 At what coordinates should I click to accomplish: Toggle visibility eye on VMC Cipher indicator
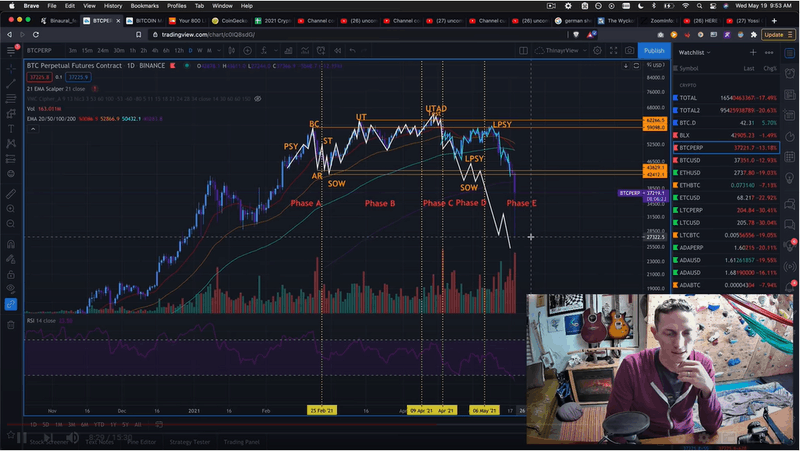coord(258,98)
